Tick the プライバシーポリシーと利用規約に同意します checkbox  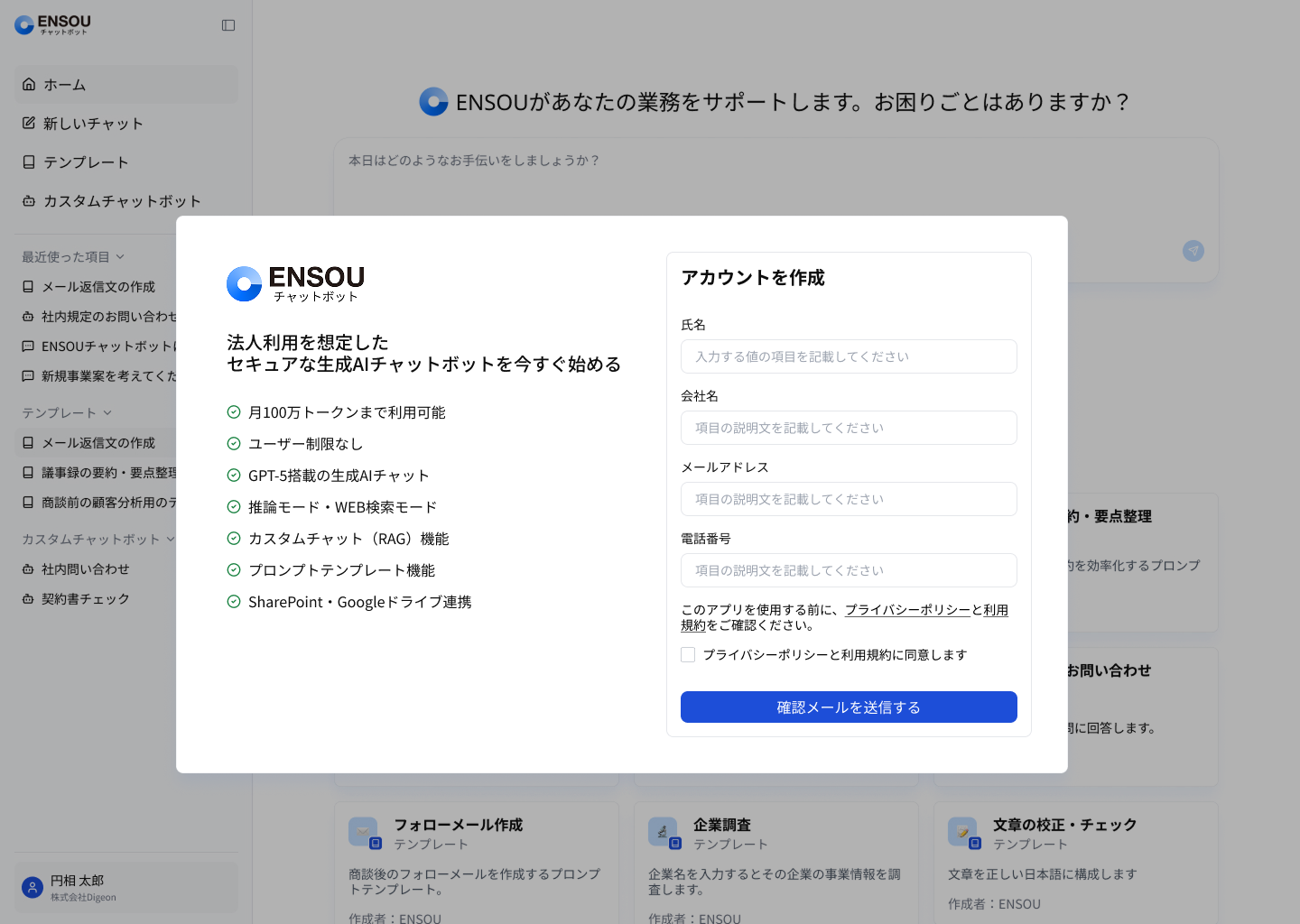pyautogui.click(x=688, y=654)
